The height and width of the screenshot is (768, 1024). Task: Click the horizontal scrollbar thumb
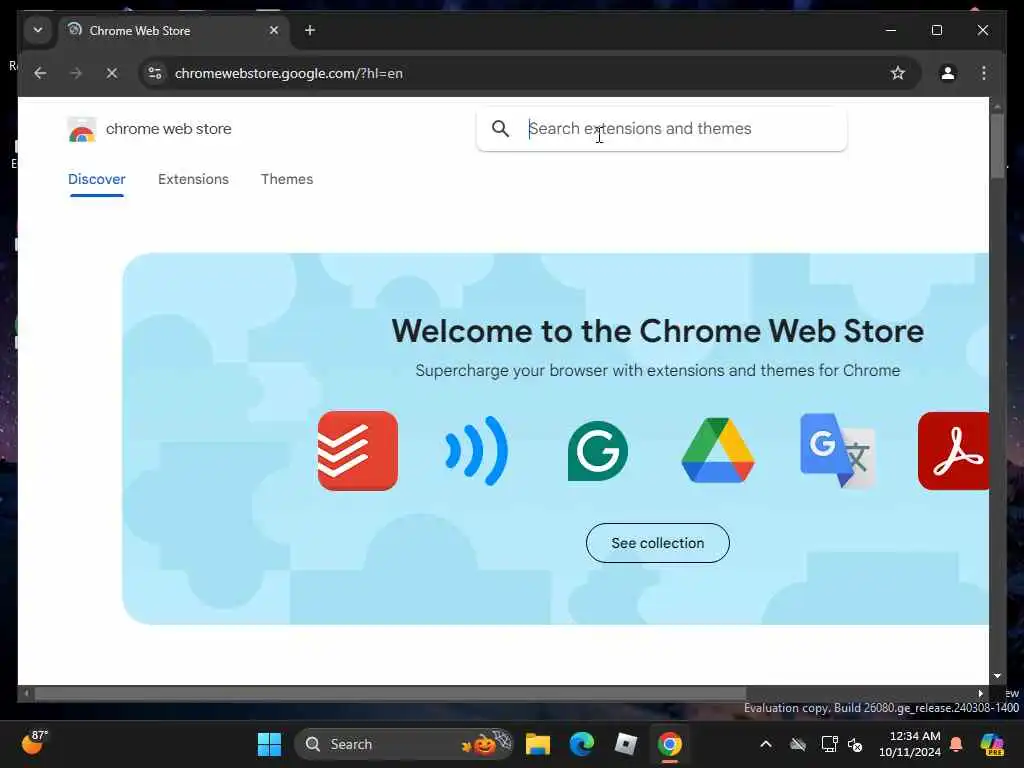[390, 694]
